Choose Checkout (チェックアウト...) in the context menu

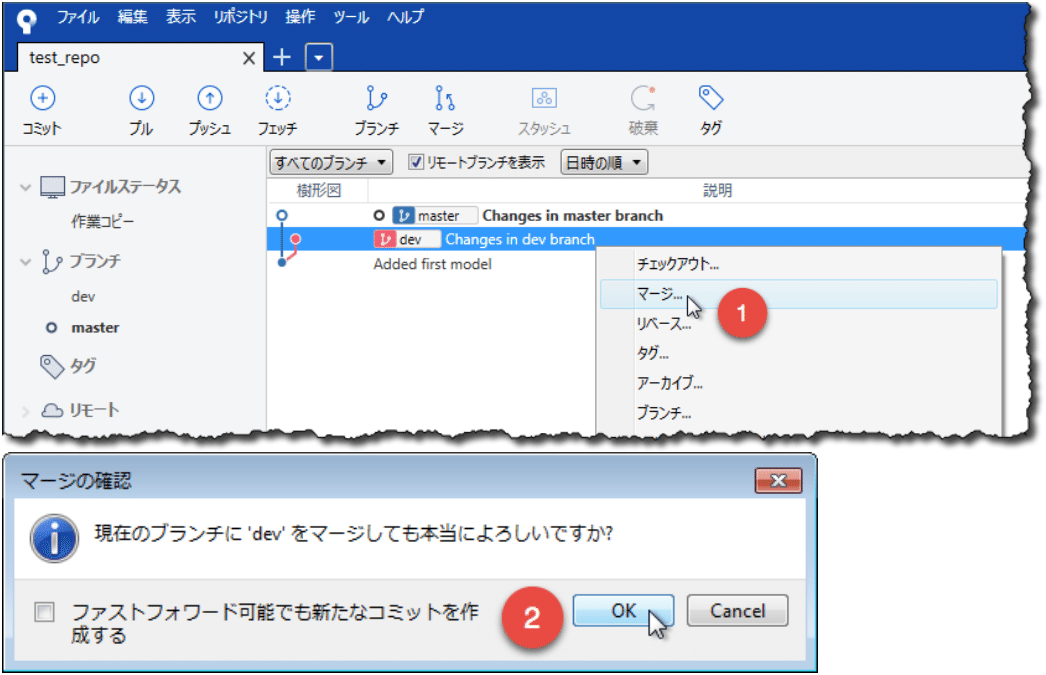[x=799, y=264]
